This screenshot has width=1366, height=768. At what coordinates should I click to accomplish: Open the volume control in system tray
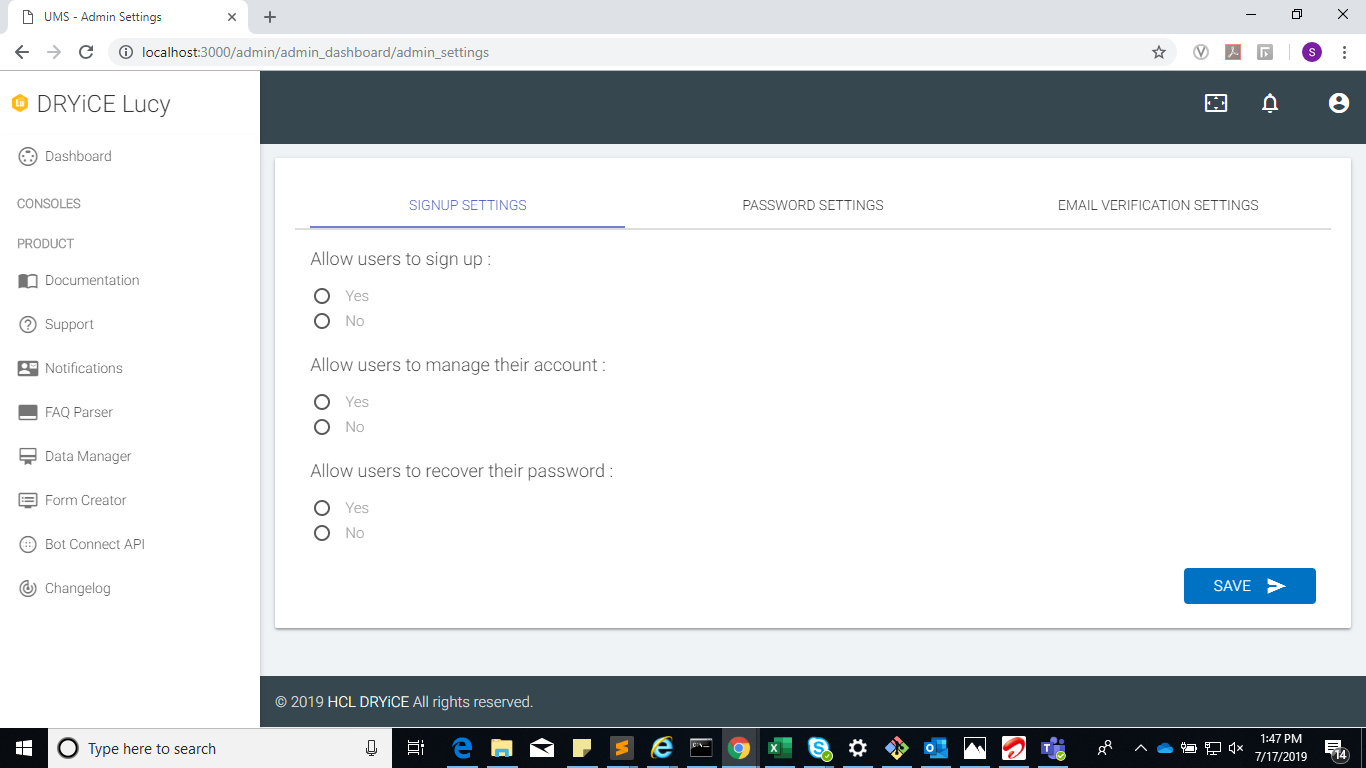pos(1236,748)
